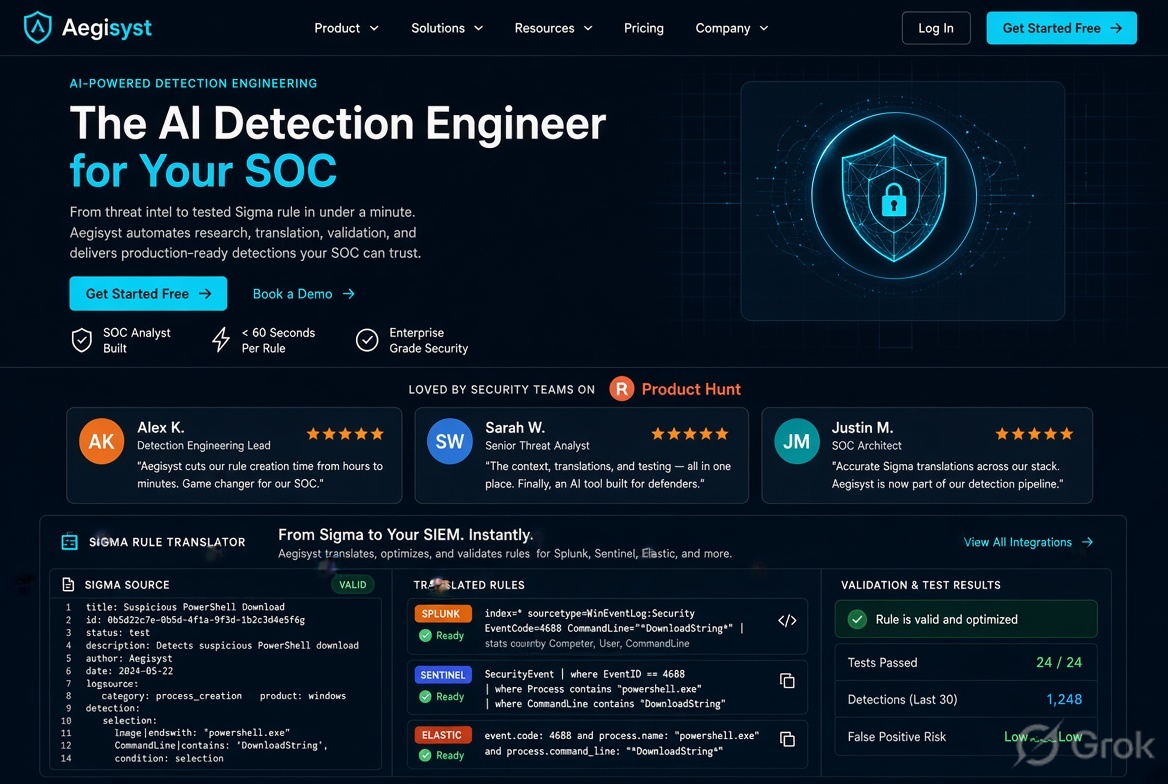Click the VALID status badge

[352, 584]
